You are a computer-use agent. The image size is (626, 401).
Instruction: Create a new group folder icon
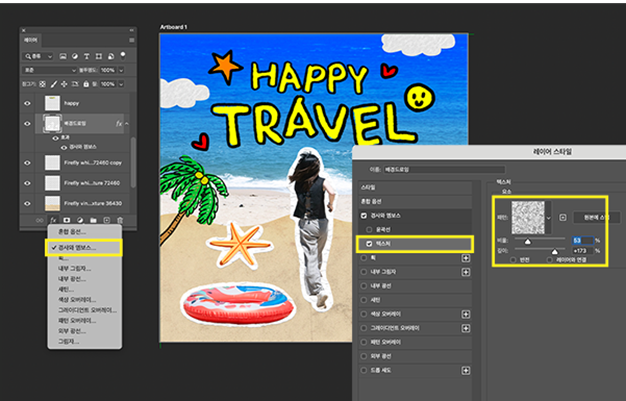93,220
